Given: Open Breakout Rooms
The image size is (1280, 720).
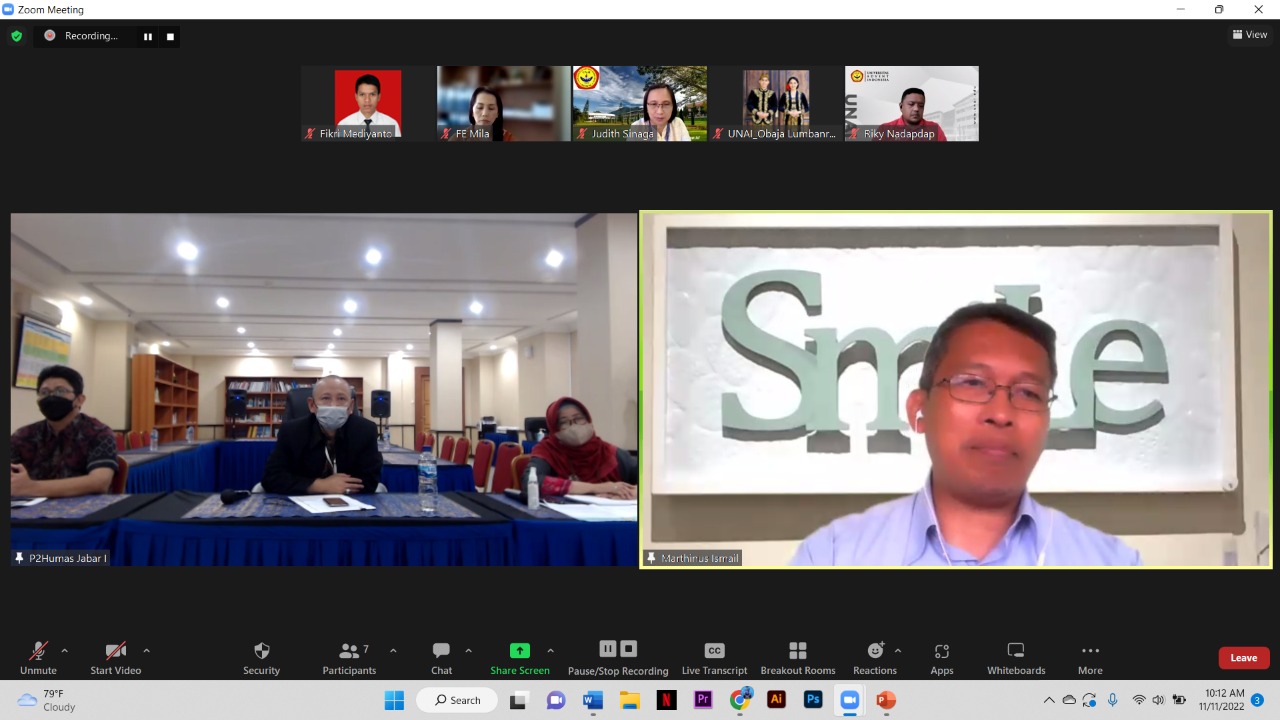Looking at the screenshot, I should pyautogui.click(x=797, y=656).
